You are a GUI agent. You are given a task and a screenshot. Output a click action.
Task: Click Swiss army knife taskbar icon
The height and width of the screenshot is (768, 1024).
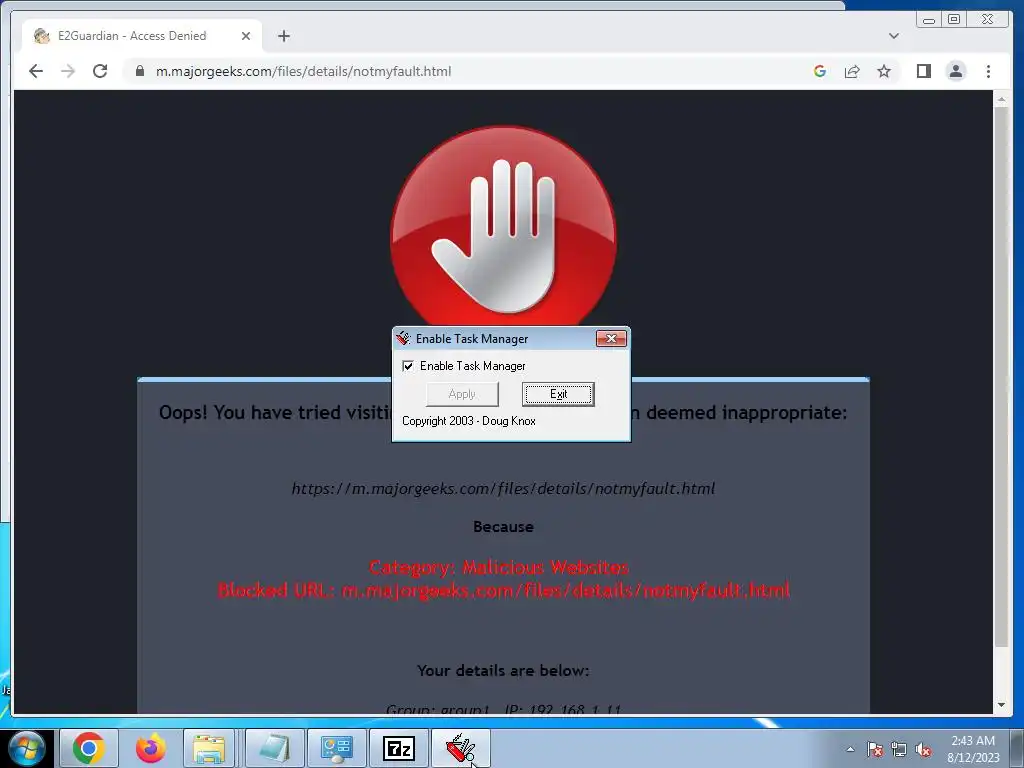(460, 748)
